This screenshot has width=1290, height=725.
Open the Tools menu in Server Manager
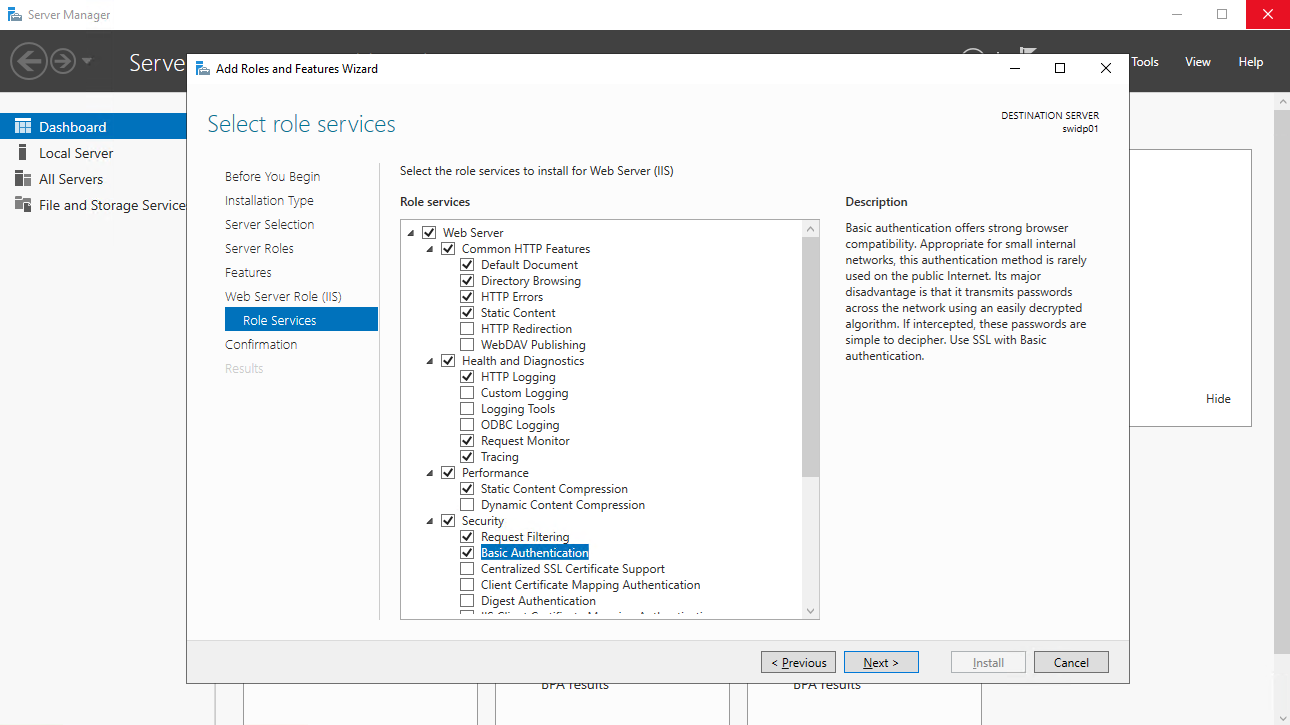1145,62
